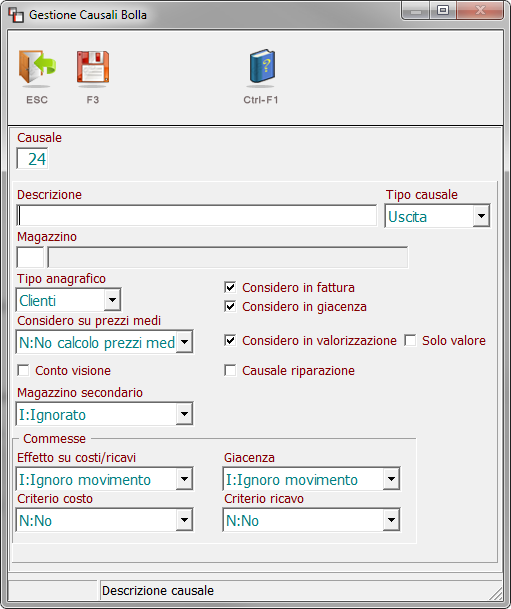Viewport: 511px width, 609px height.
Task: Toggle the Considero in fattura checkbox
Action: pyautogui.click(x=230, y=287)
